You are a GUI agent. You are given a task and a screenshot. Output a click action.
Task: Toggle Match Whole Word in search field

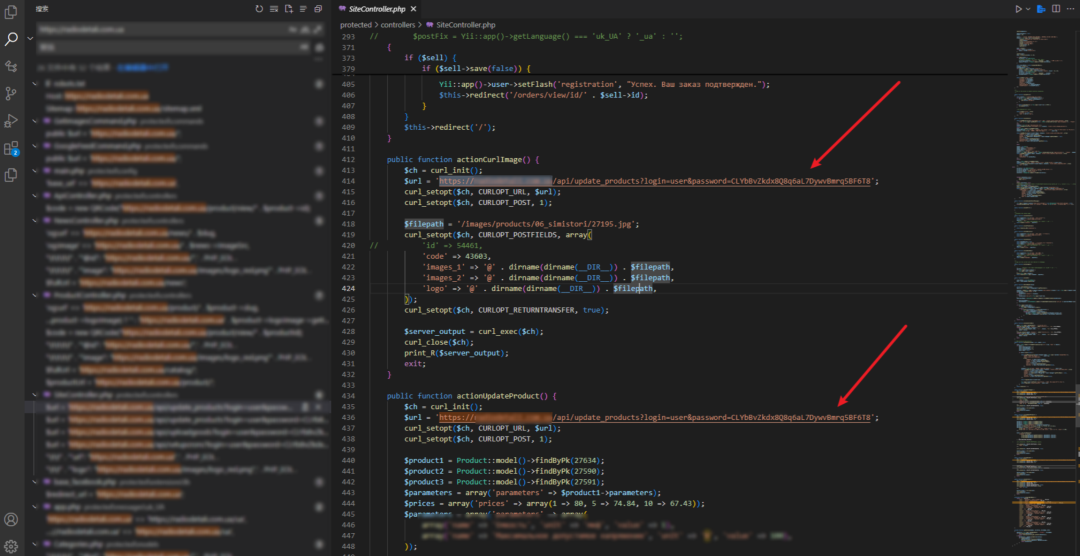pos(304,30)
